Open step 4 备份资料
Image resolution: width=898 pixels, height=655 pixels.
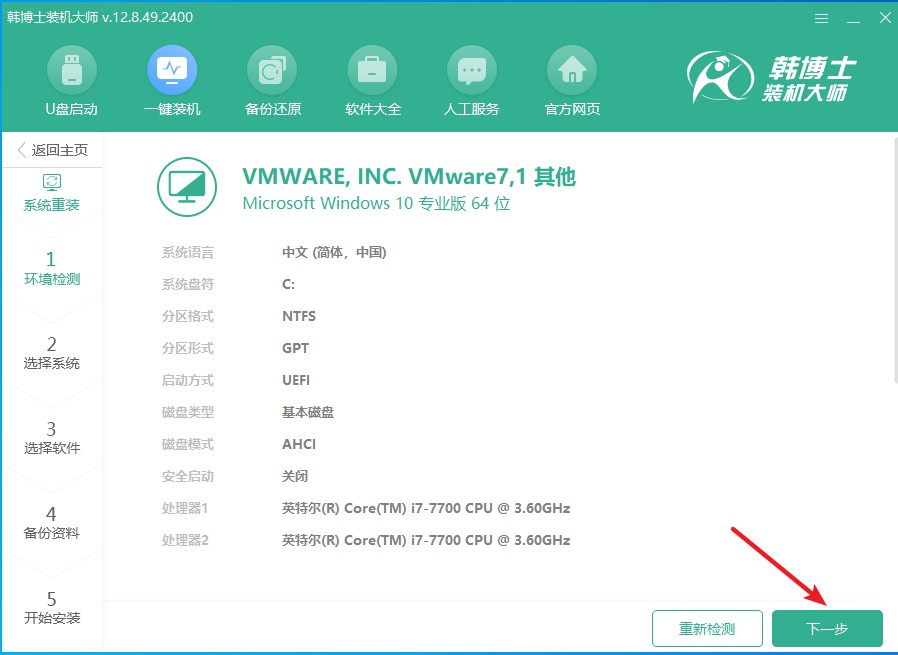[x=54, y=522]
